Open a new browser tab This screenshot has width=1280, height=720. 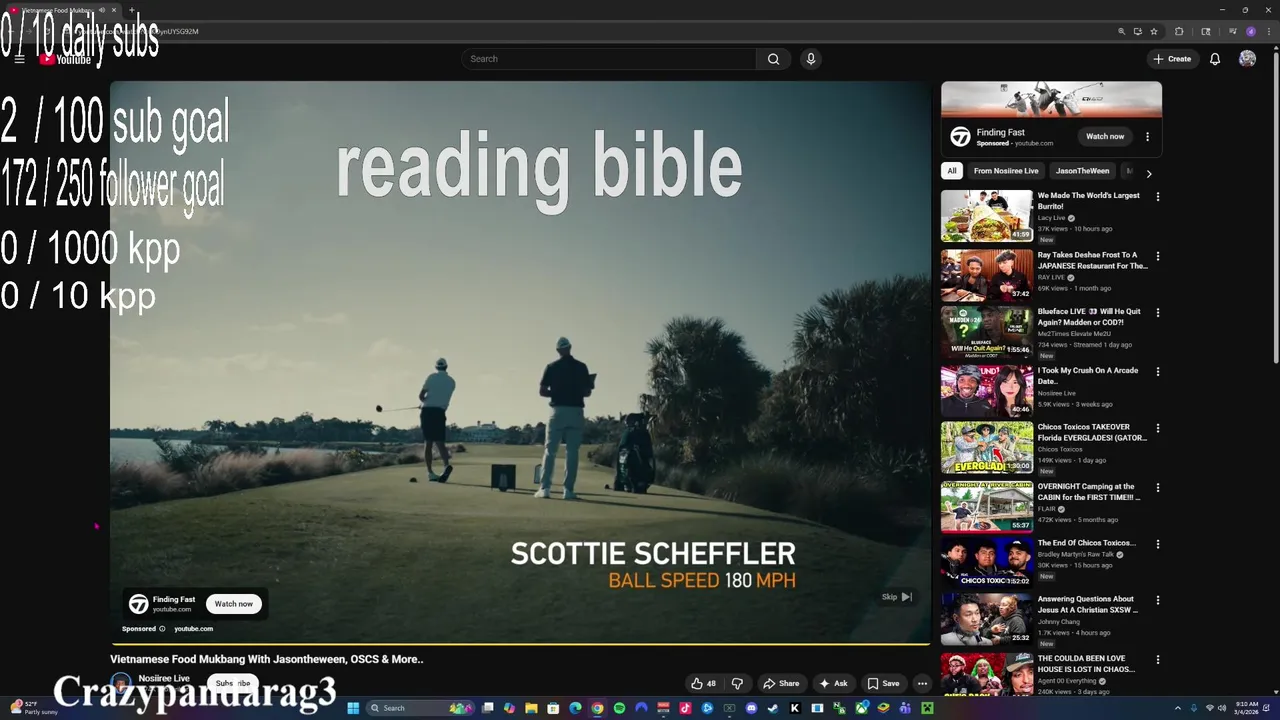point(131,10)
